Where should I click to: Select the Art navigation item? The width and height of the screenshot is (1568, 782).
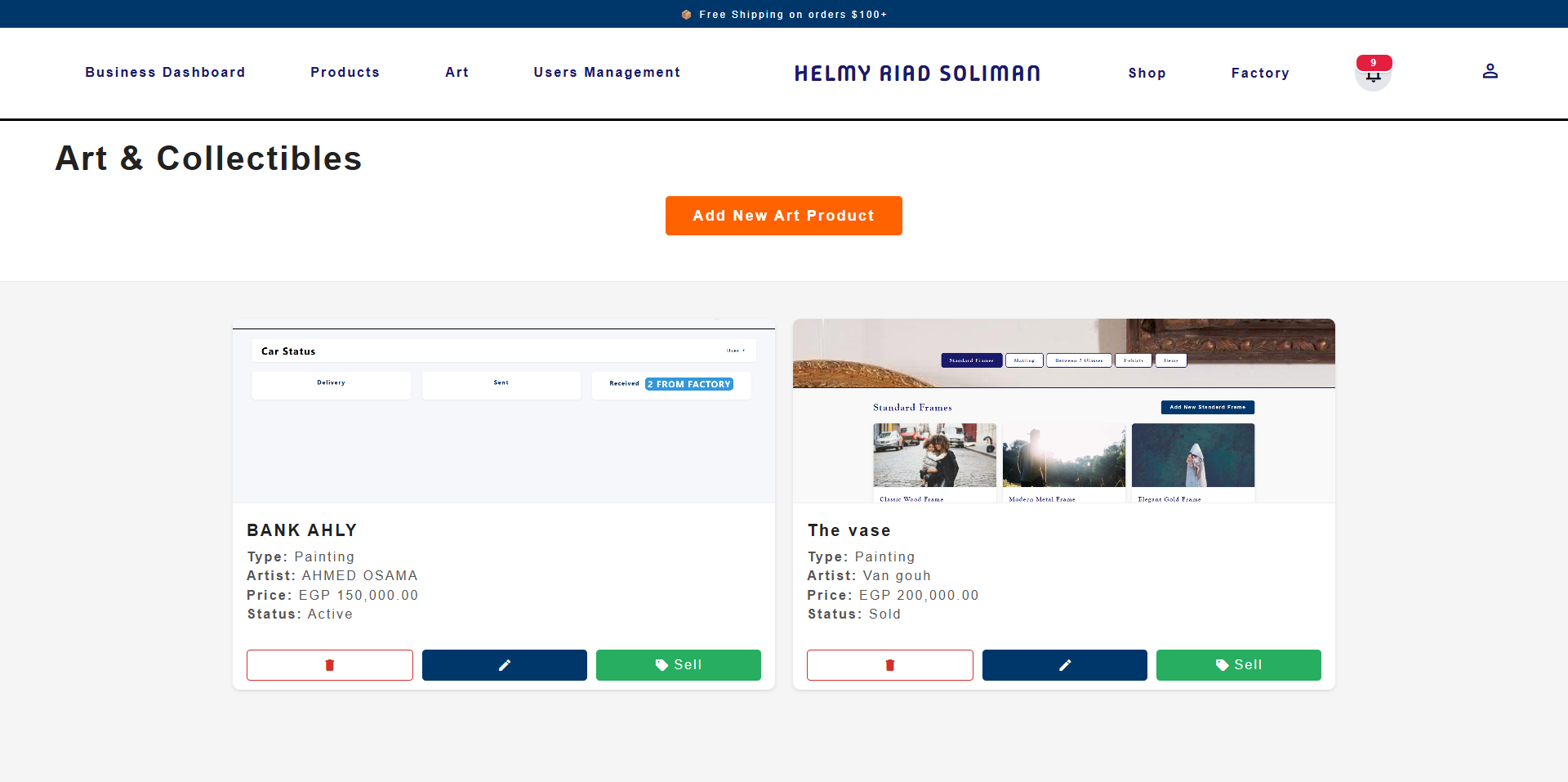pyautogui.click(x=457, y=72)
